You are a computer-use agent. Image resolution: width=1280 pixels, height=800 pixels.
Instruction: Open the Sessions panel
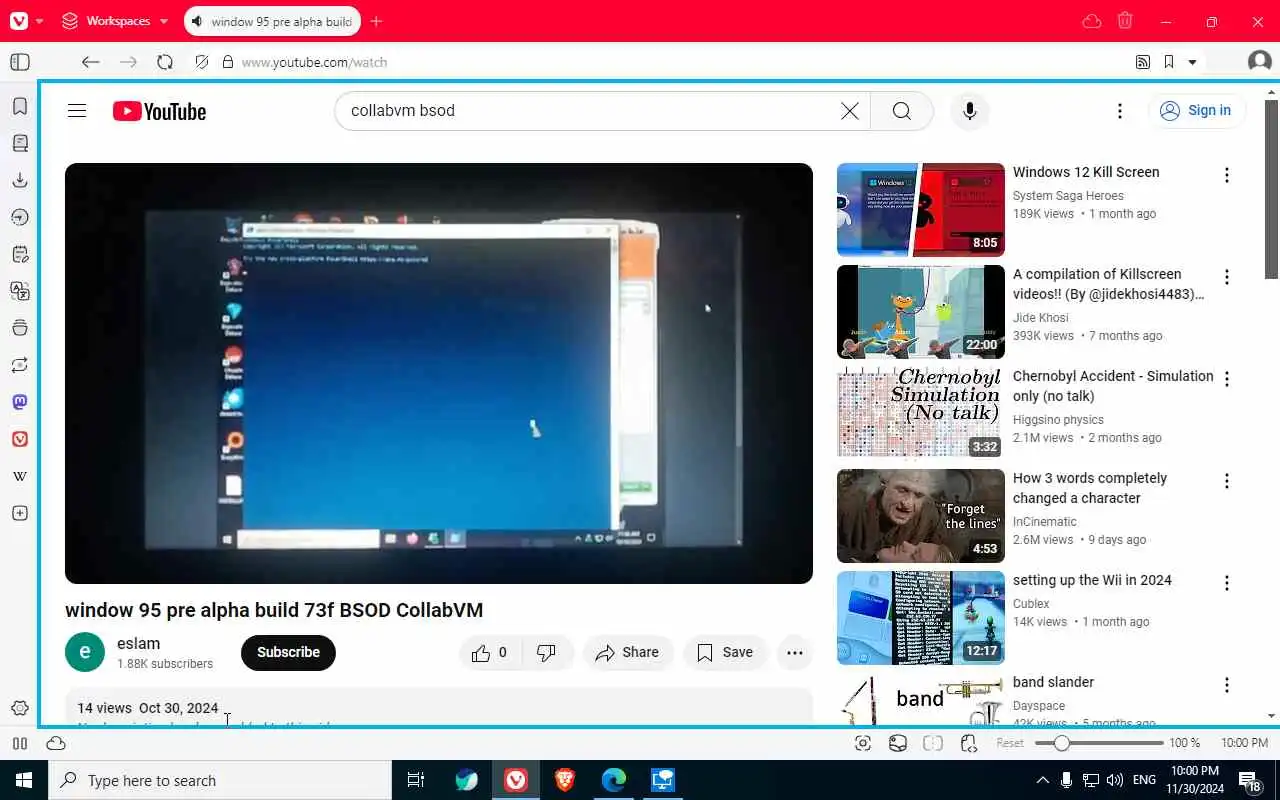tap(19, 365)
